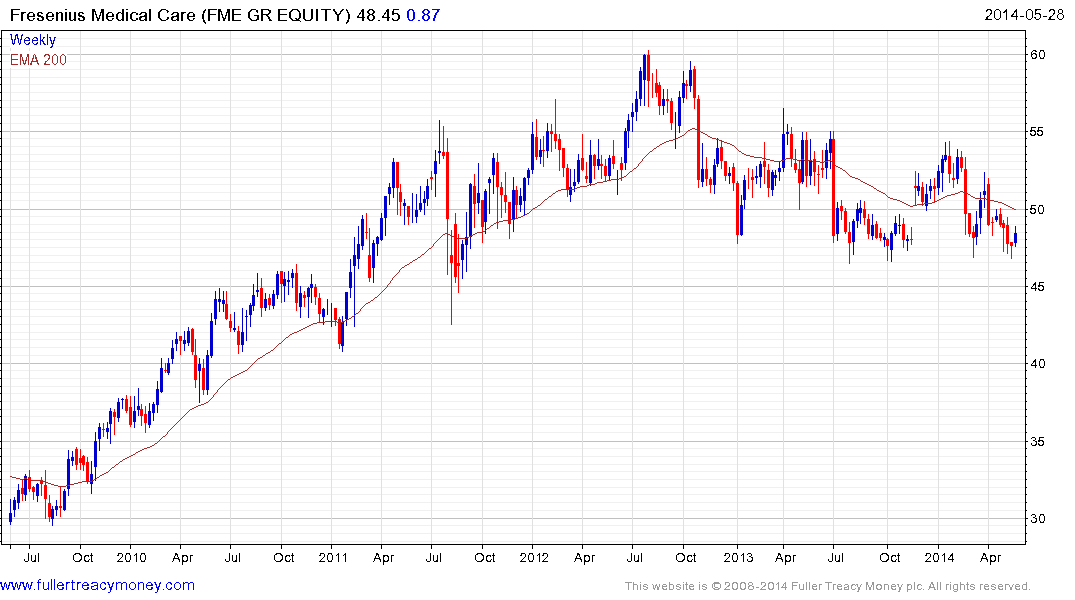Image resolution: width=1075 pixels, height=600 pixels.
Task: Click the EMA 200 legend label
Action: [38, 60]
